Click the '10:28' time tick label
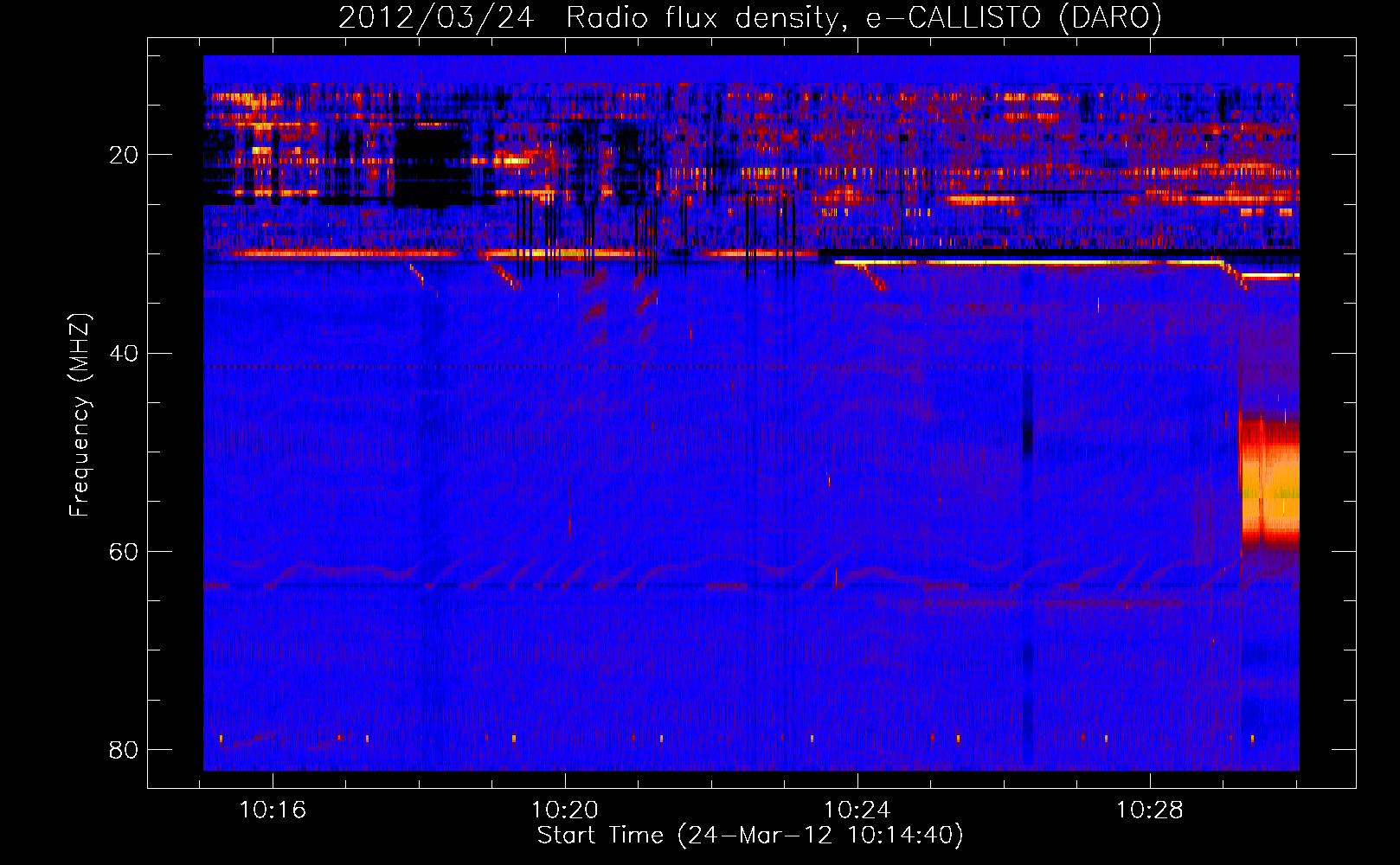1400x865 pixels. (1149, 811)
